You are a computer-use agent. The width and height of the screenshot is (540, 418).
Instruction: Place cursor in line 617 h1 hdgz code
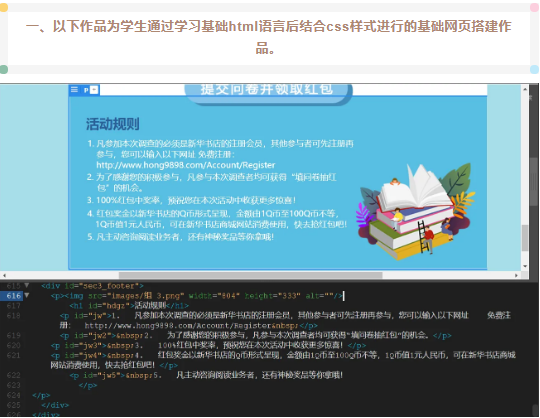tap(129, 305)
